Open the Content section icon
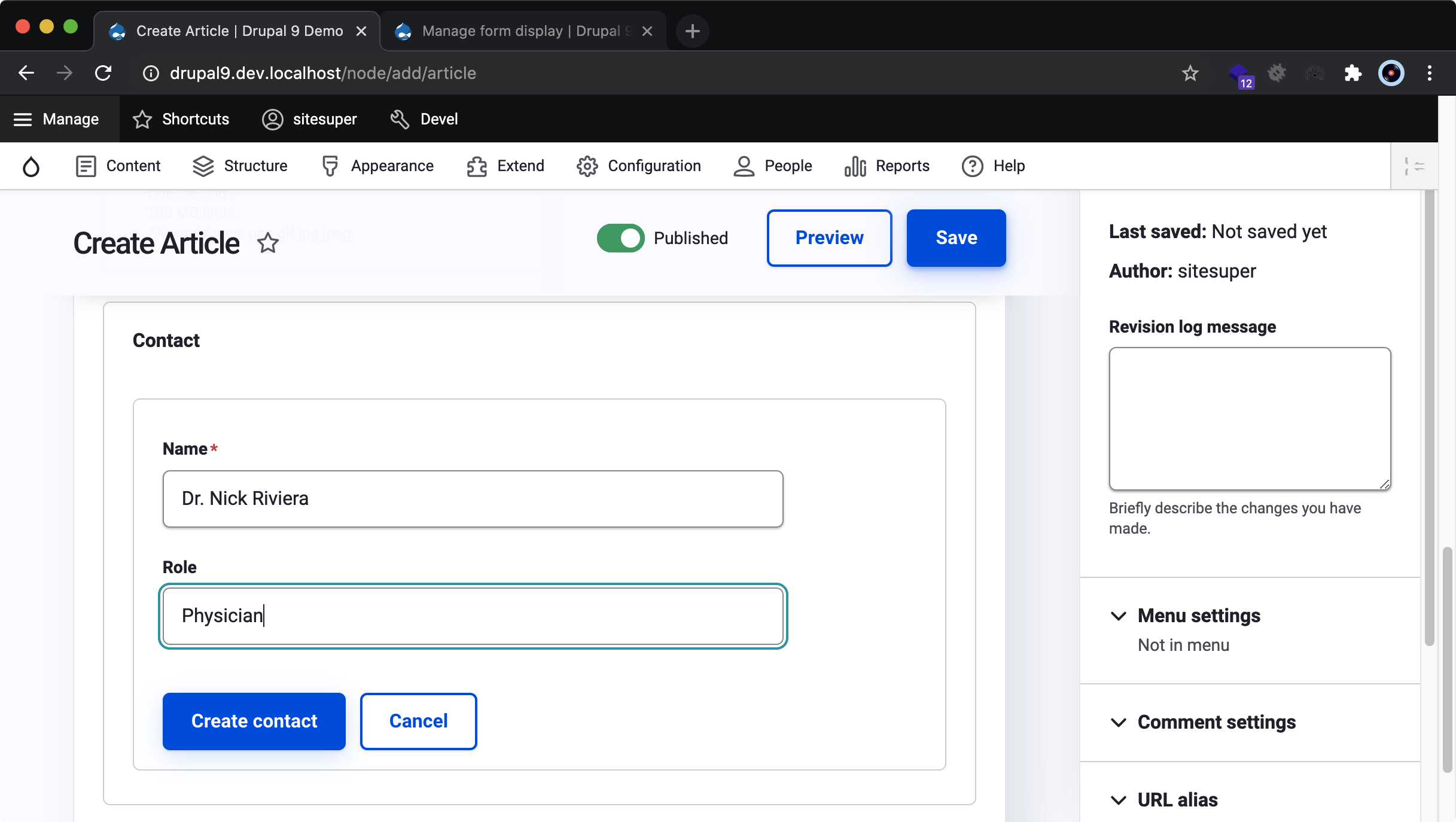The image size is (1456, 822). 86,166
